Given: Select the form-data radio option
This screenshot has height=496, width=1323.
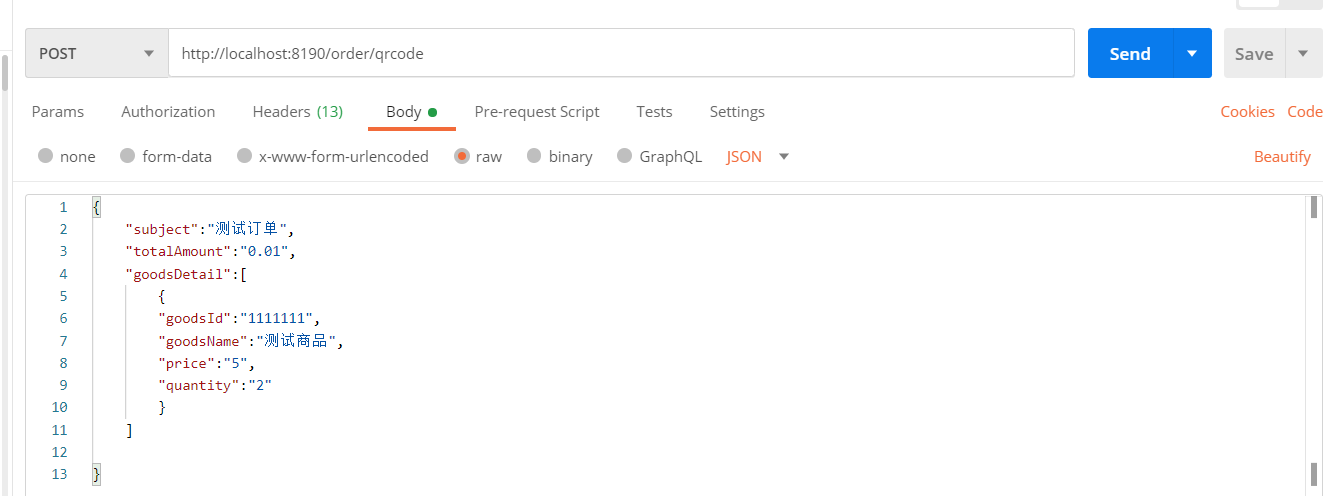Looking at the screenshot, I should point(127,156).
